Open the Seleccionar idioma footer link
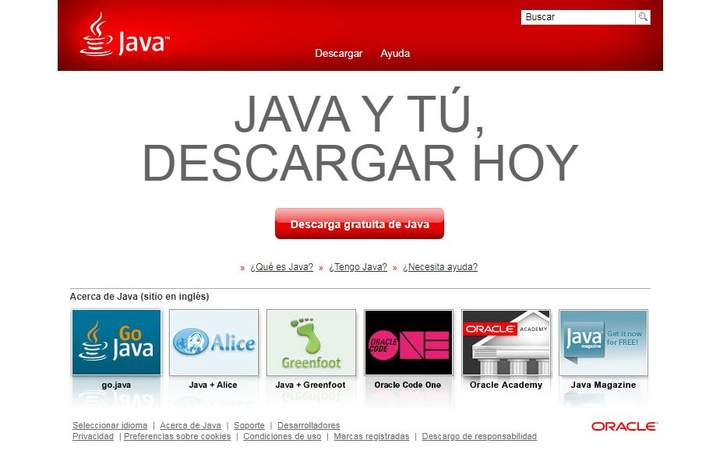The image size is (720, 461). coord(110,425)
